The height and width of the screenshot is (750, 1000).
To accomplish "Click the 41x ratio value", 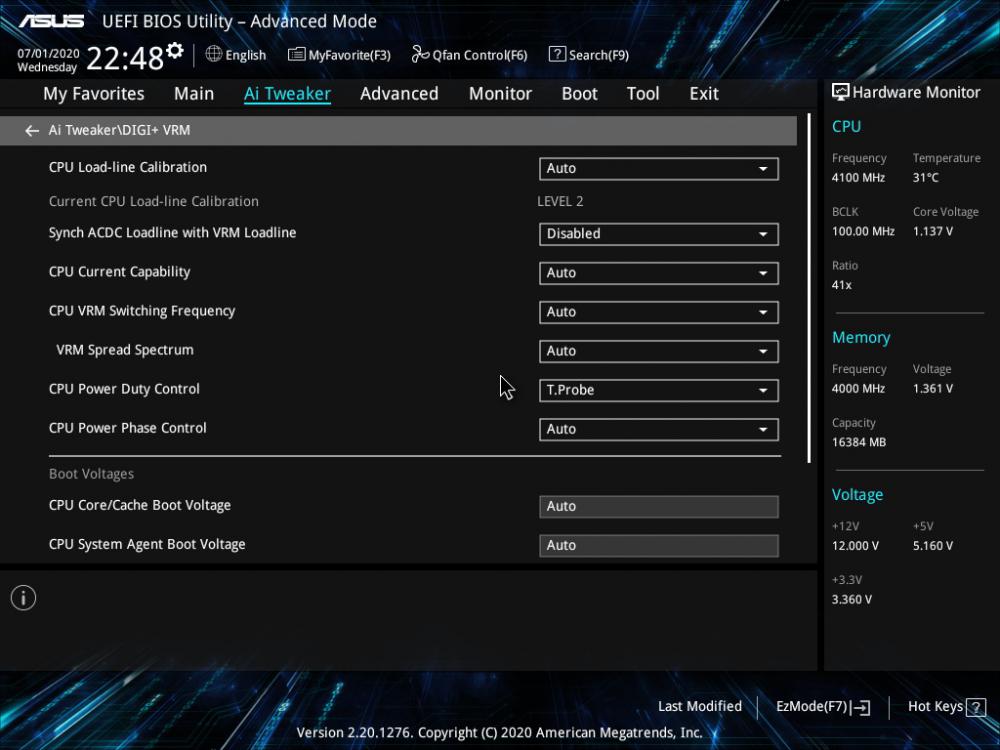I will tap(841, 285).
